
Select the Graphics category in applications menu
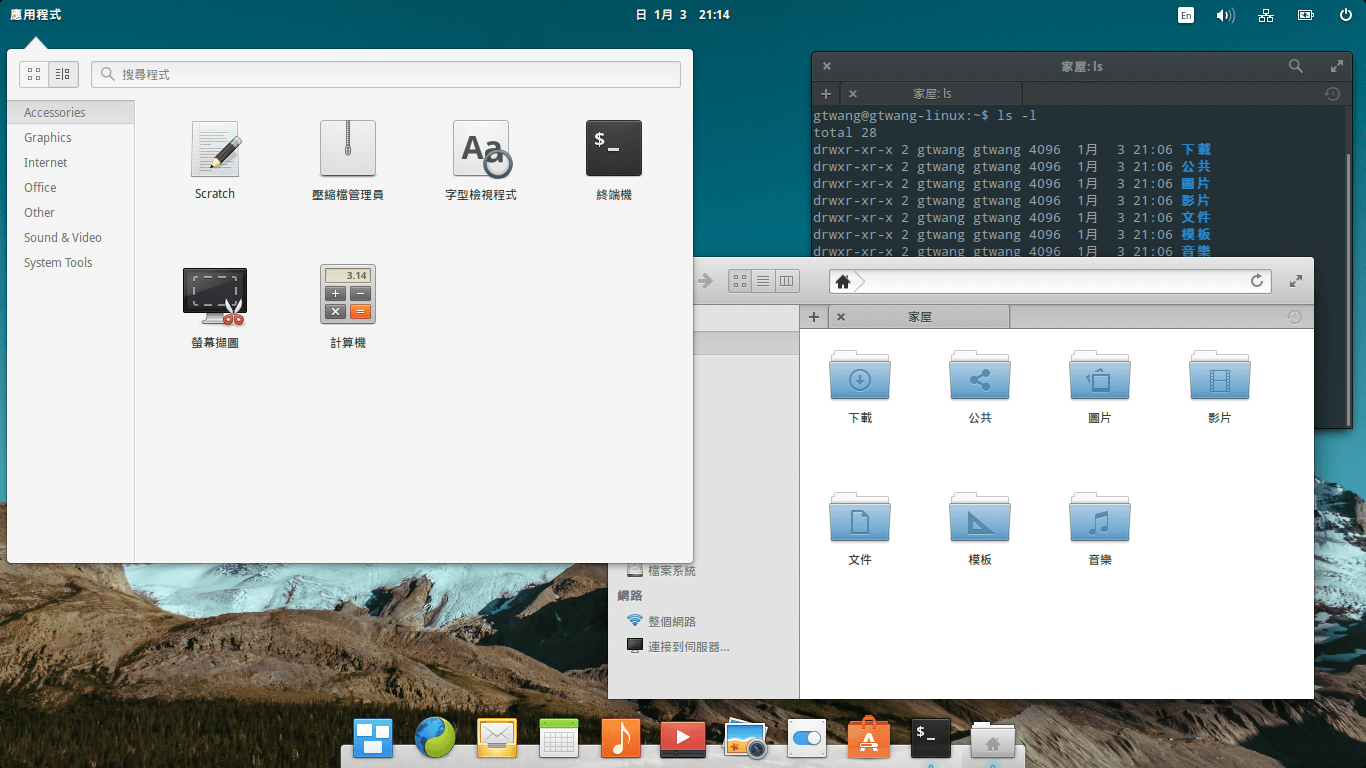(45, 137)
